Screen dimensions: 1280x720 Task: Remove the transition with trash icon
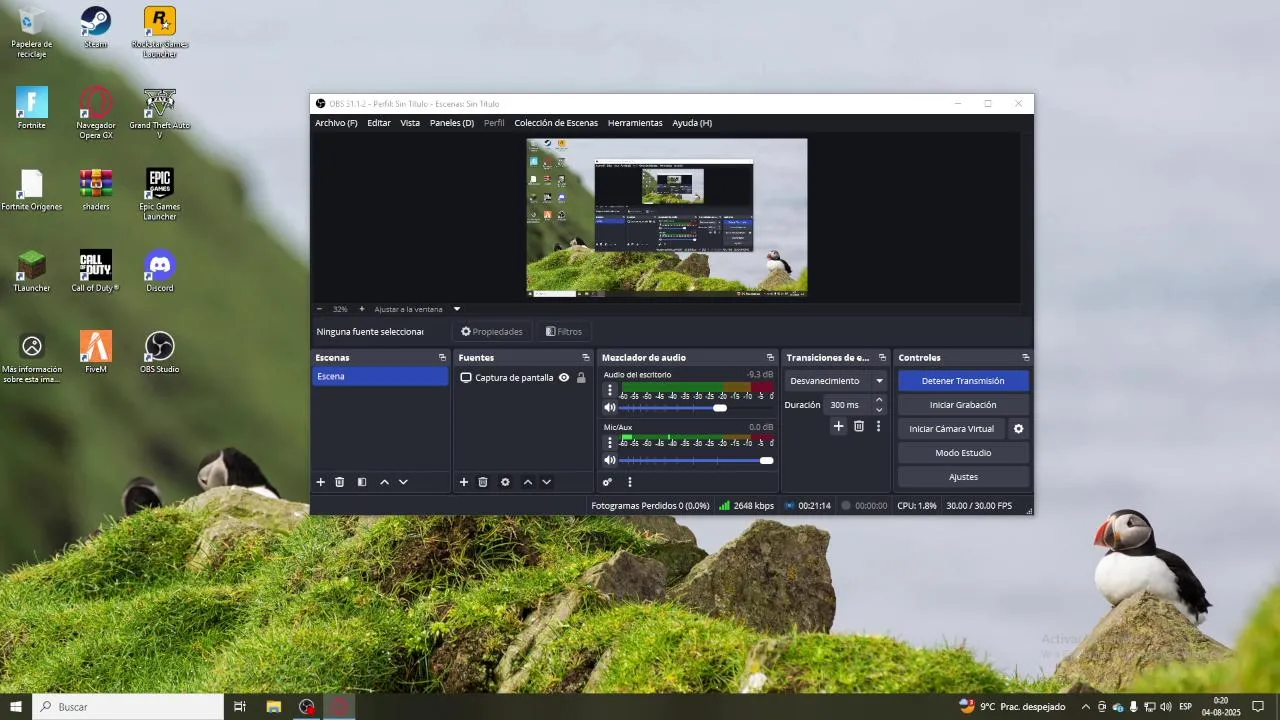pos(859,426)
